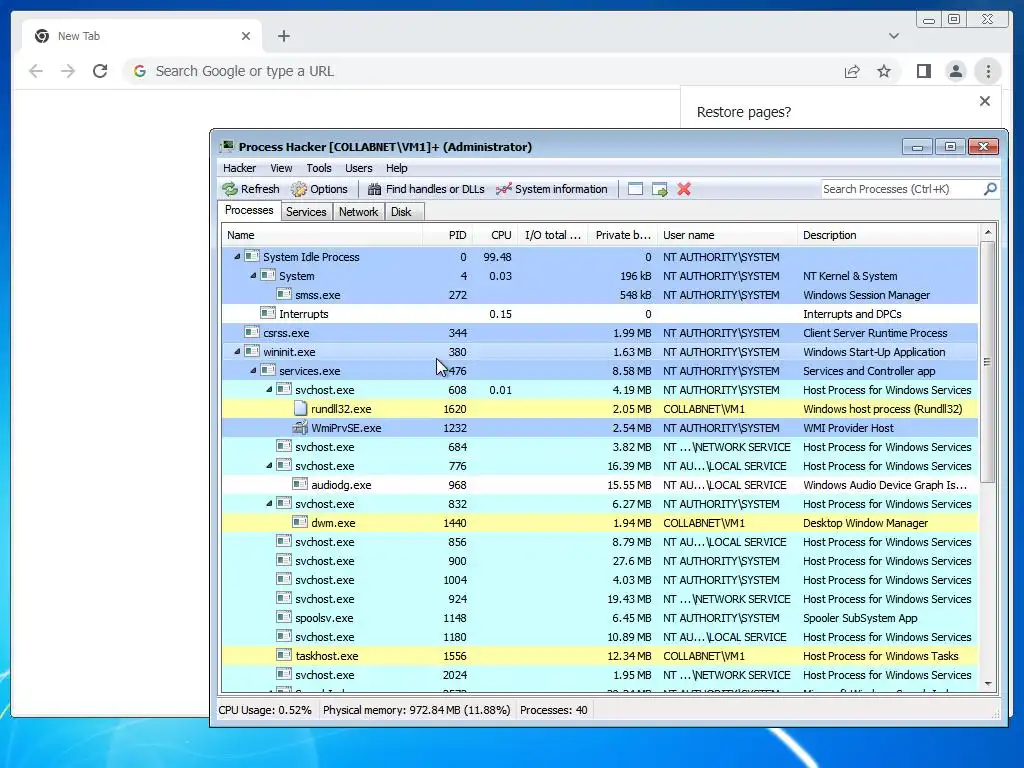1024x768 pixels.
Task: Toggle Chrome's side panel icon
Action: 923,71
